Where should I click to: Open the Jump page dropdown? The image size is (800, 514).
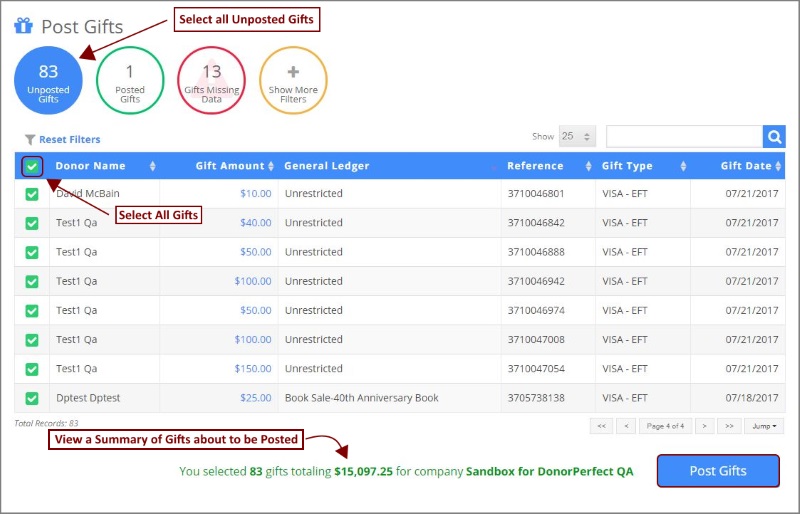tap(764, 426)
